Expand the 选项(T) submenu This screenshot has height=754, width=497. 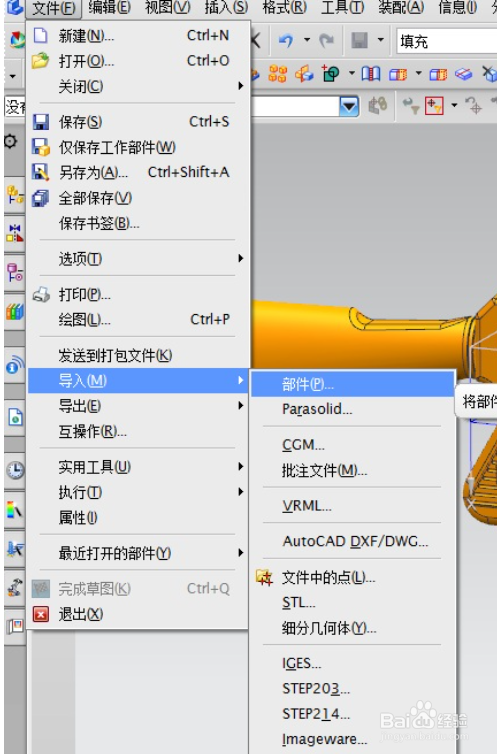coord(138,259)
